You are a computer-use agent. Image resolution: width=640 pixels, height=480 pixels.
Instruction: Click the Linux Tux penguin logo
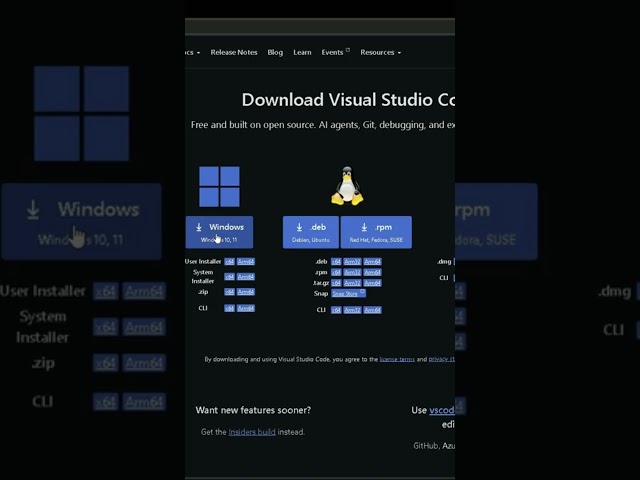347,186
